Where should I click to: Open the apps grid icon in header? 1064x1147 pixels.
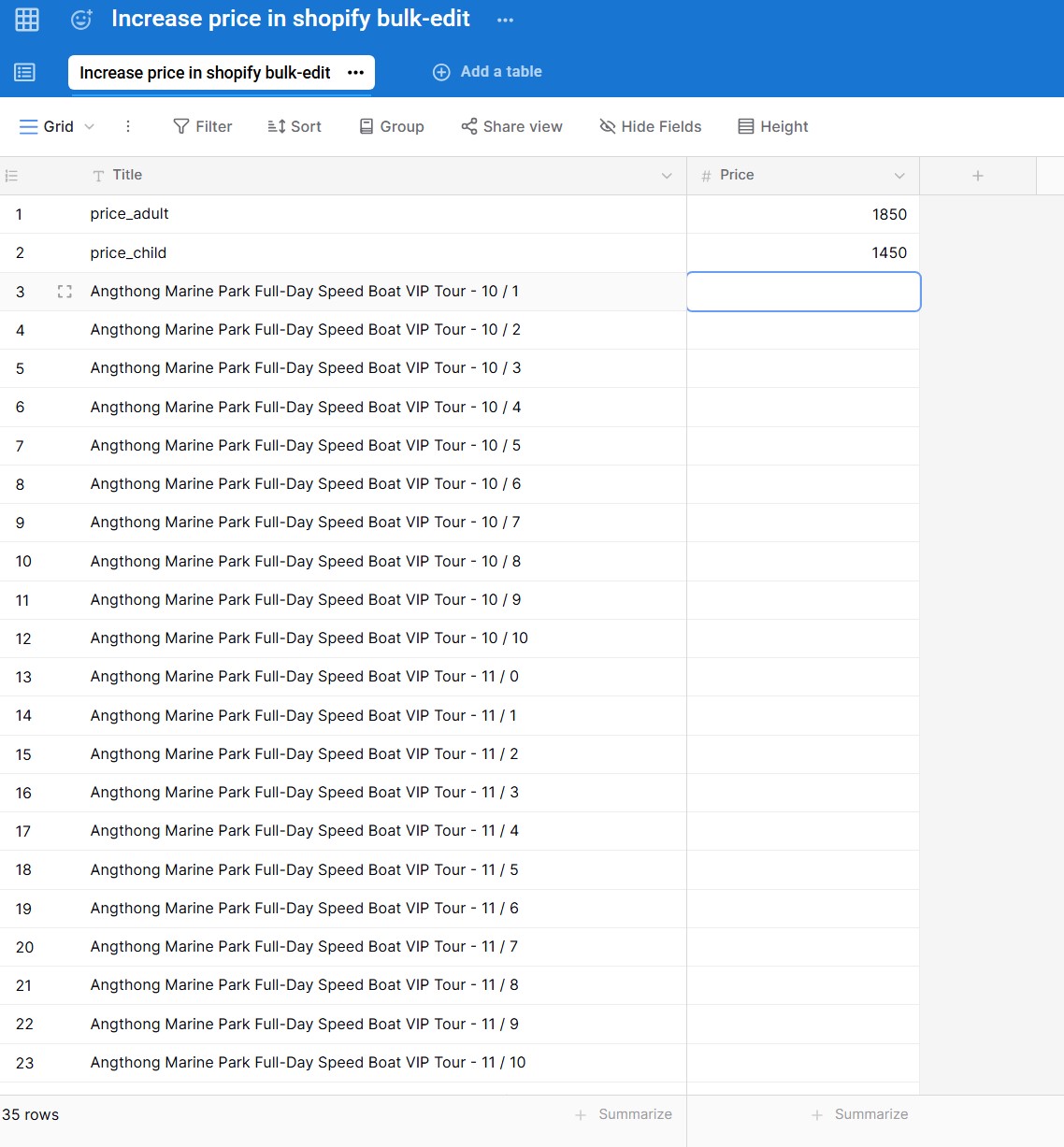[x=27, y=20]
